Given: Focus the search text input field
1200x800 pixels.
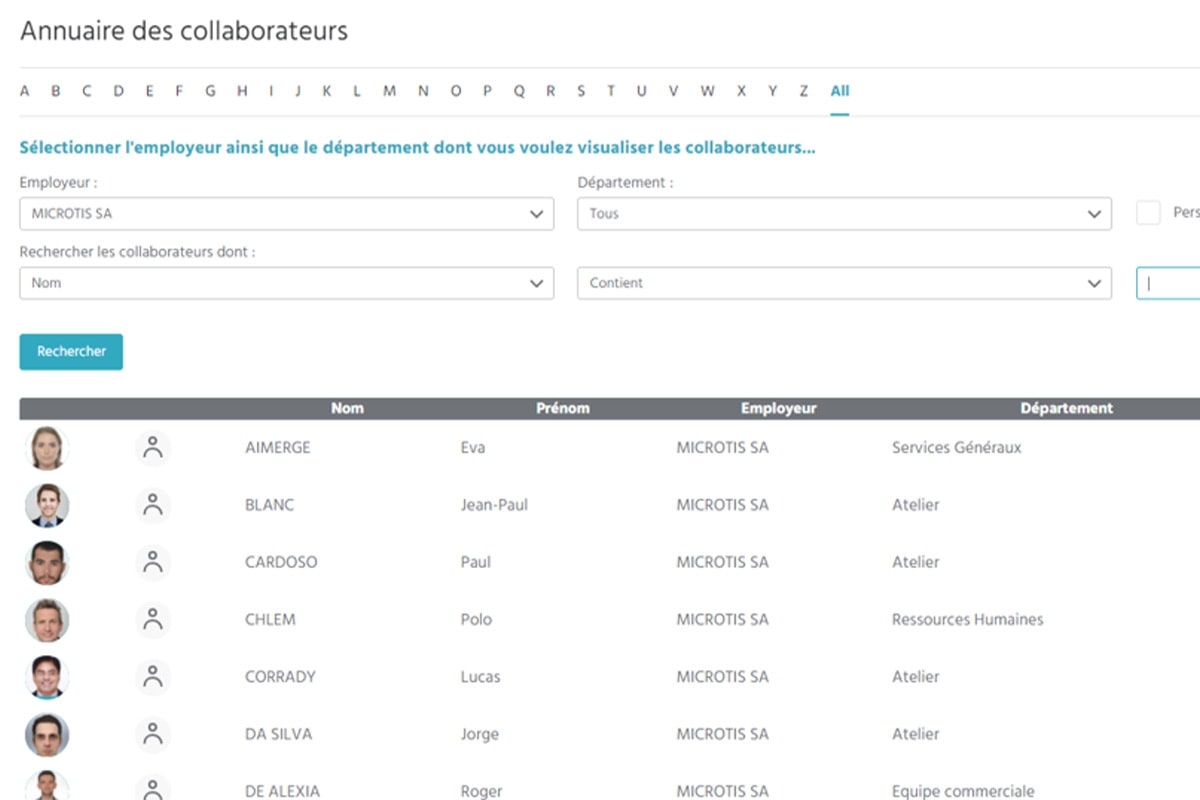Looking at the screenshot, I should pos(1170,283).
